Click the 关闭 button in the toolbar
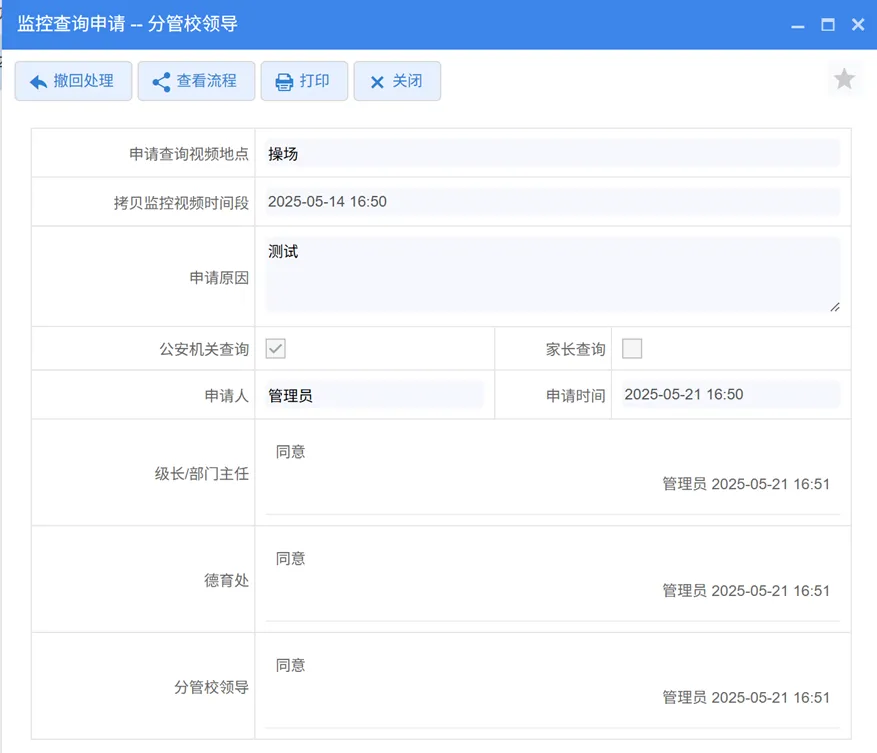 pos(397,81)
